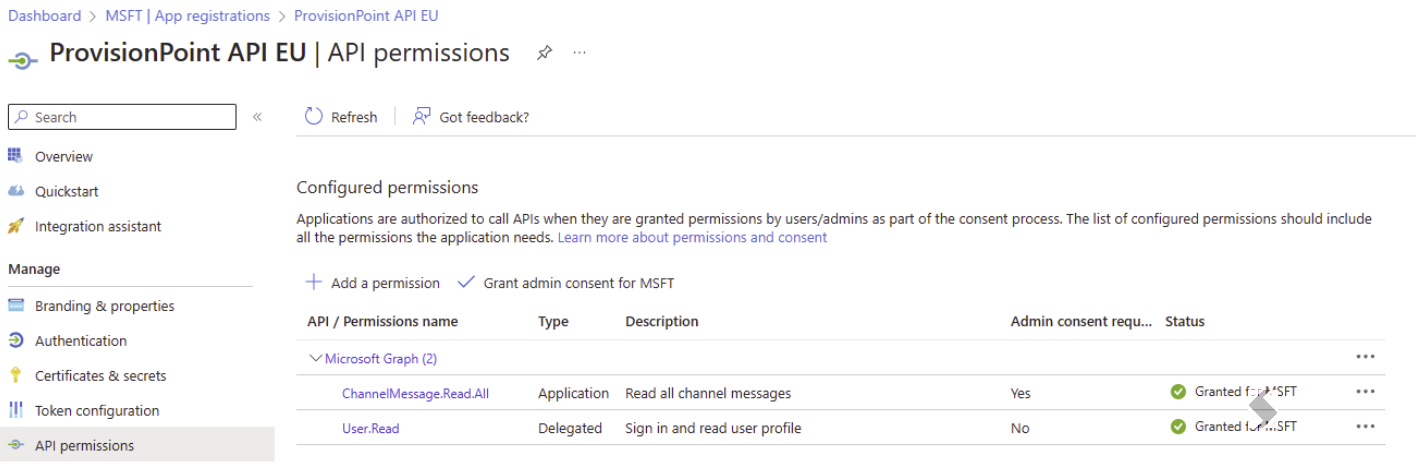Viewport: 1416px width, 471px height.
Task: Click the plus icon for Add a permission
Action: tap(314, 282)
